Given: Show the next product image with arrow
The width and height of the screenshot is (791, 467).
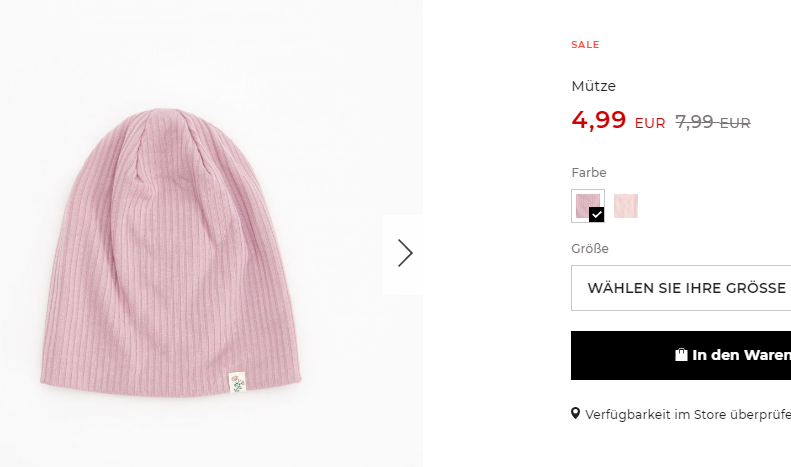Looking at the screenshot, I should pos(405,253).
